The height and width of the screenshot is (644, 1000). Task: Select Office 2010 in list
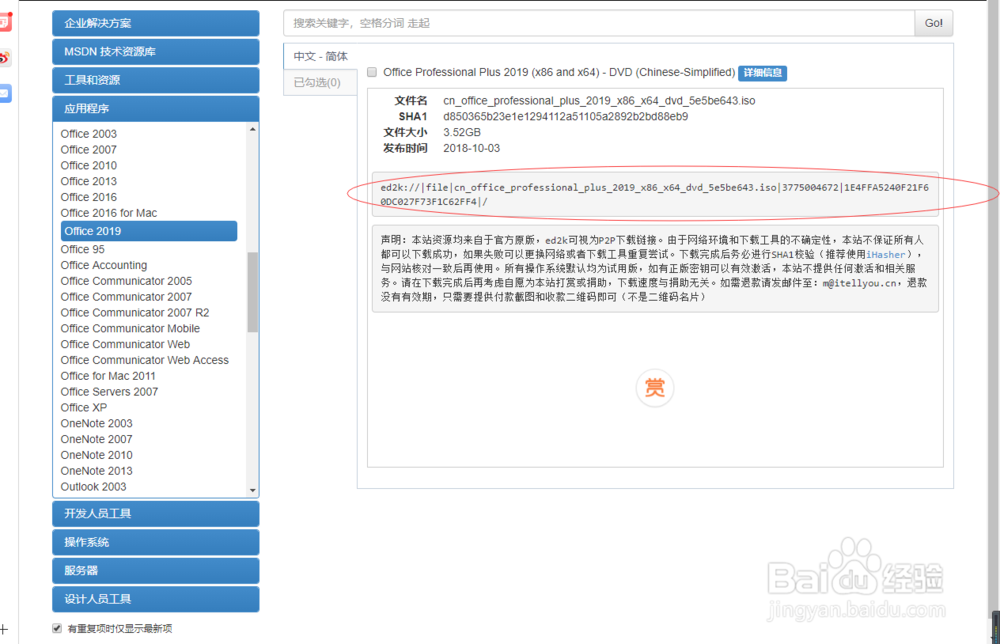pyautogui.click(x=89, y=166)
